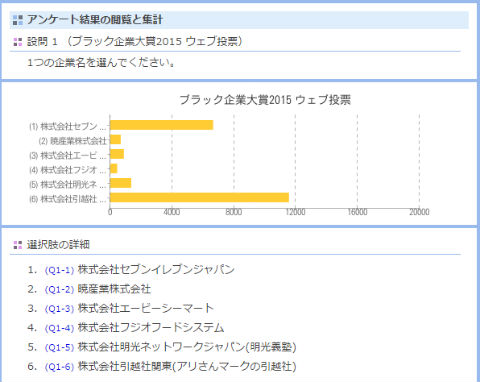Open the (Q1-4) link

tap(59, 328)
